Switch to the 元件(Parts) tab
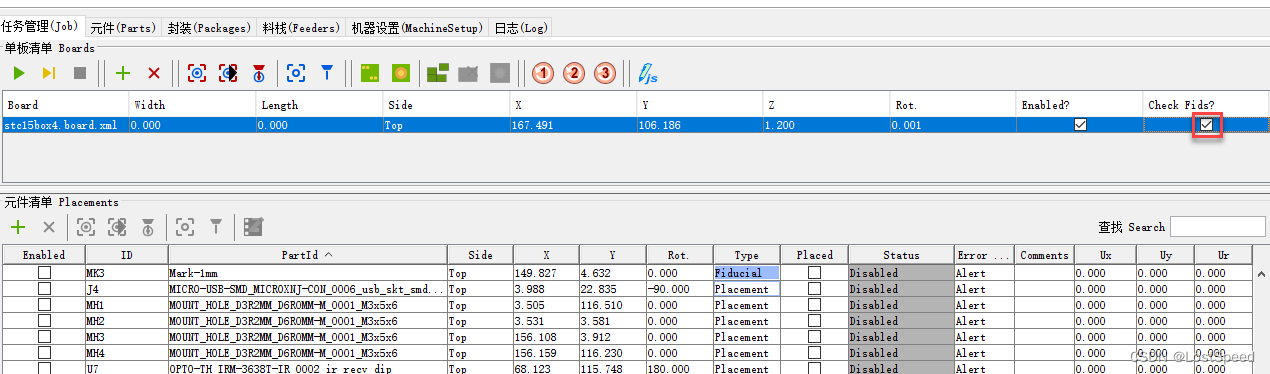1270x374 pixels. pos(122,28)
